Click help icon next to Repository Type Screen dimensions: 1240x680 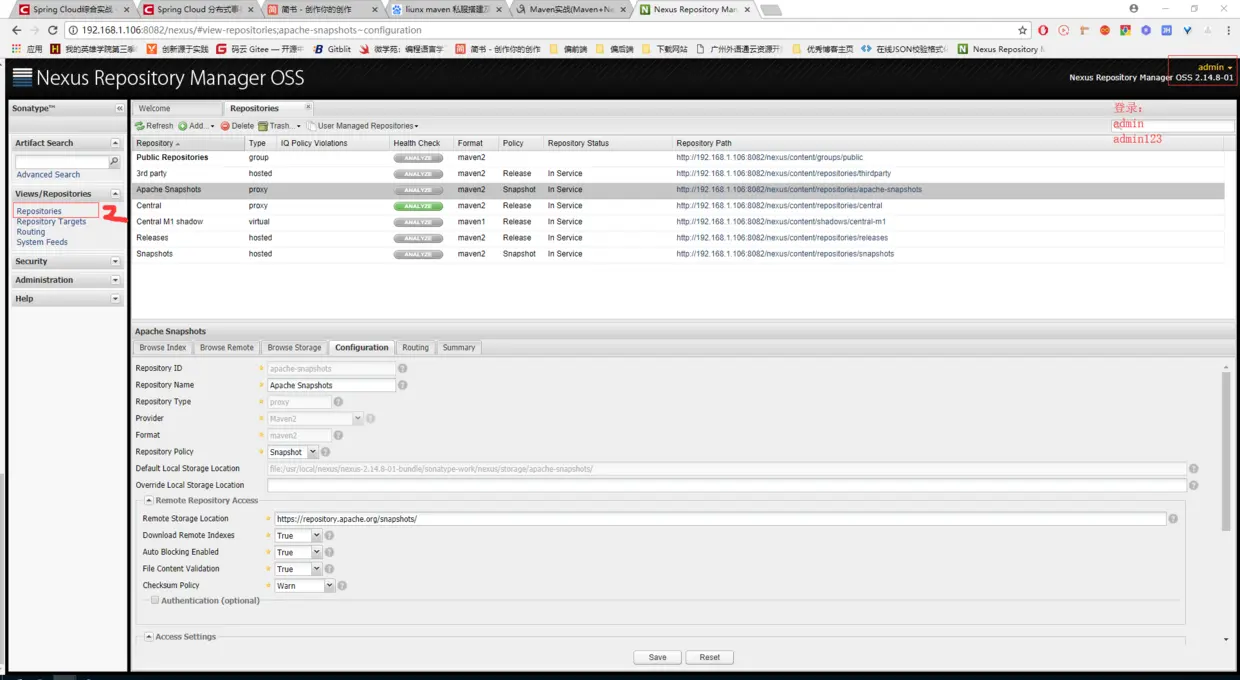pos(338,402)
